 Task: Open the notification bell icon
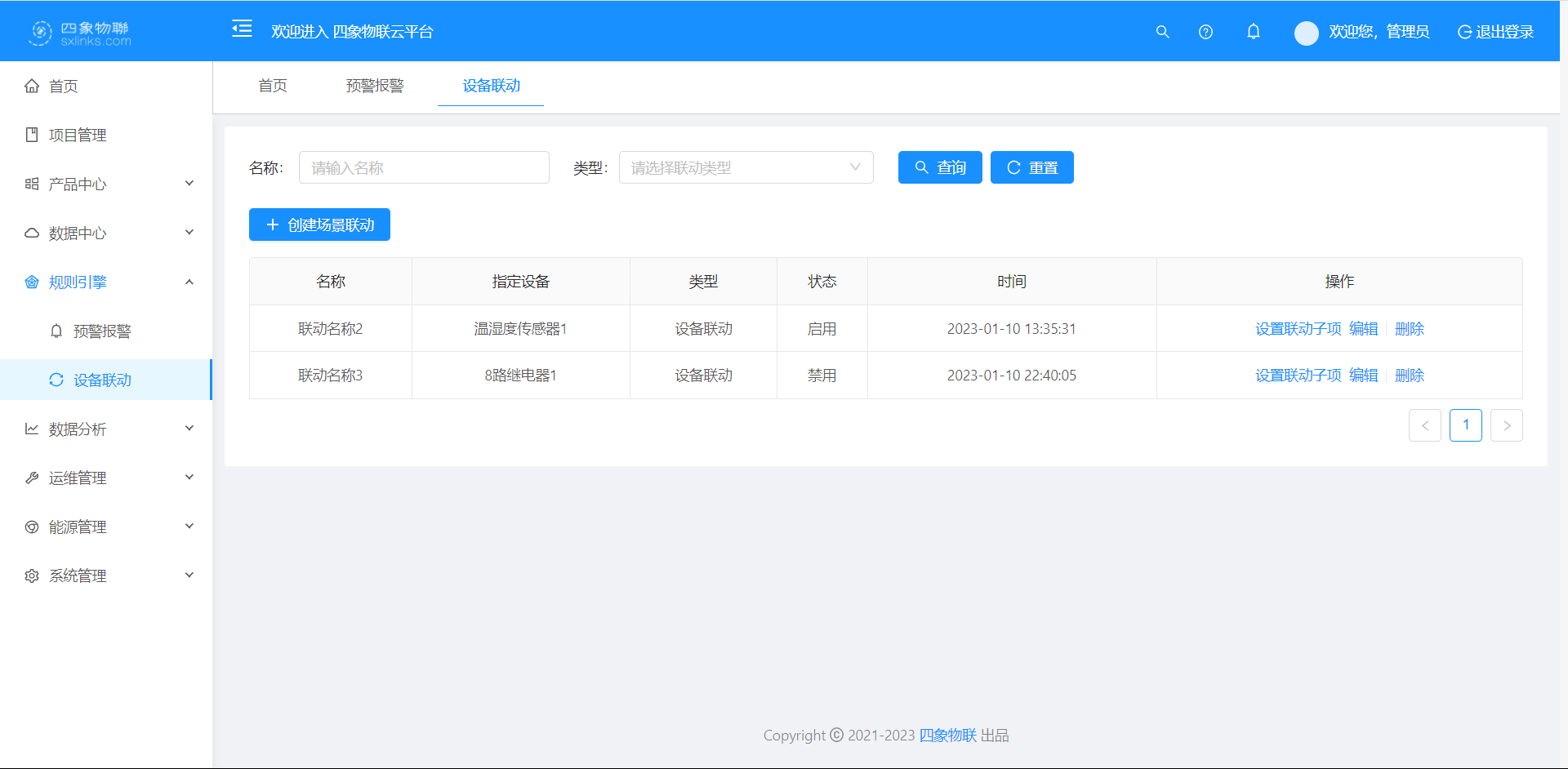click(x=1254, y=32)
